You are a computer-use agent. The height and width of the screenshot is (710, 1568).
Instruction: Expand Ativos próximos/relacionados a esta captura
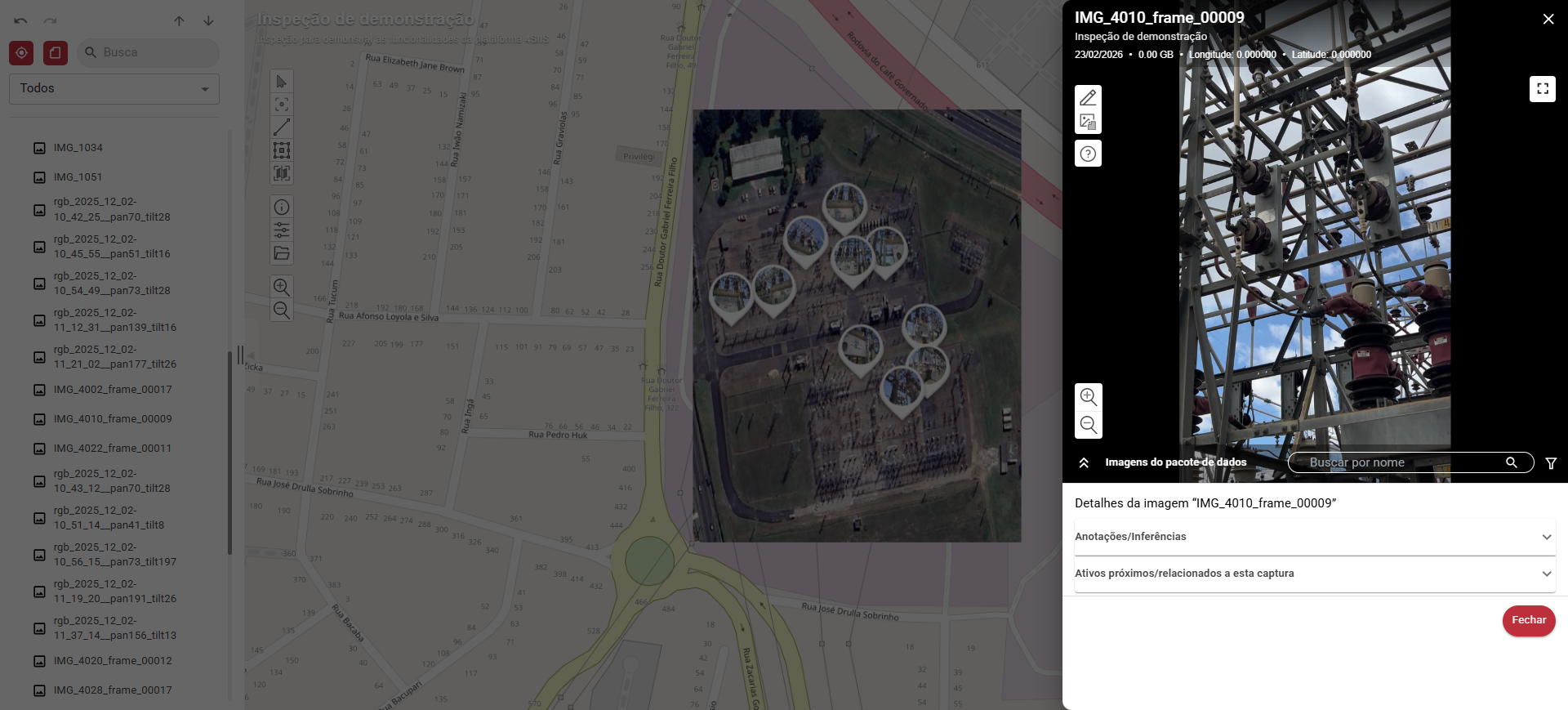pos(1314,574)
